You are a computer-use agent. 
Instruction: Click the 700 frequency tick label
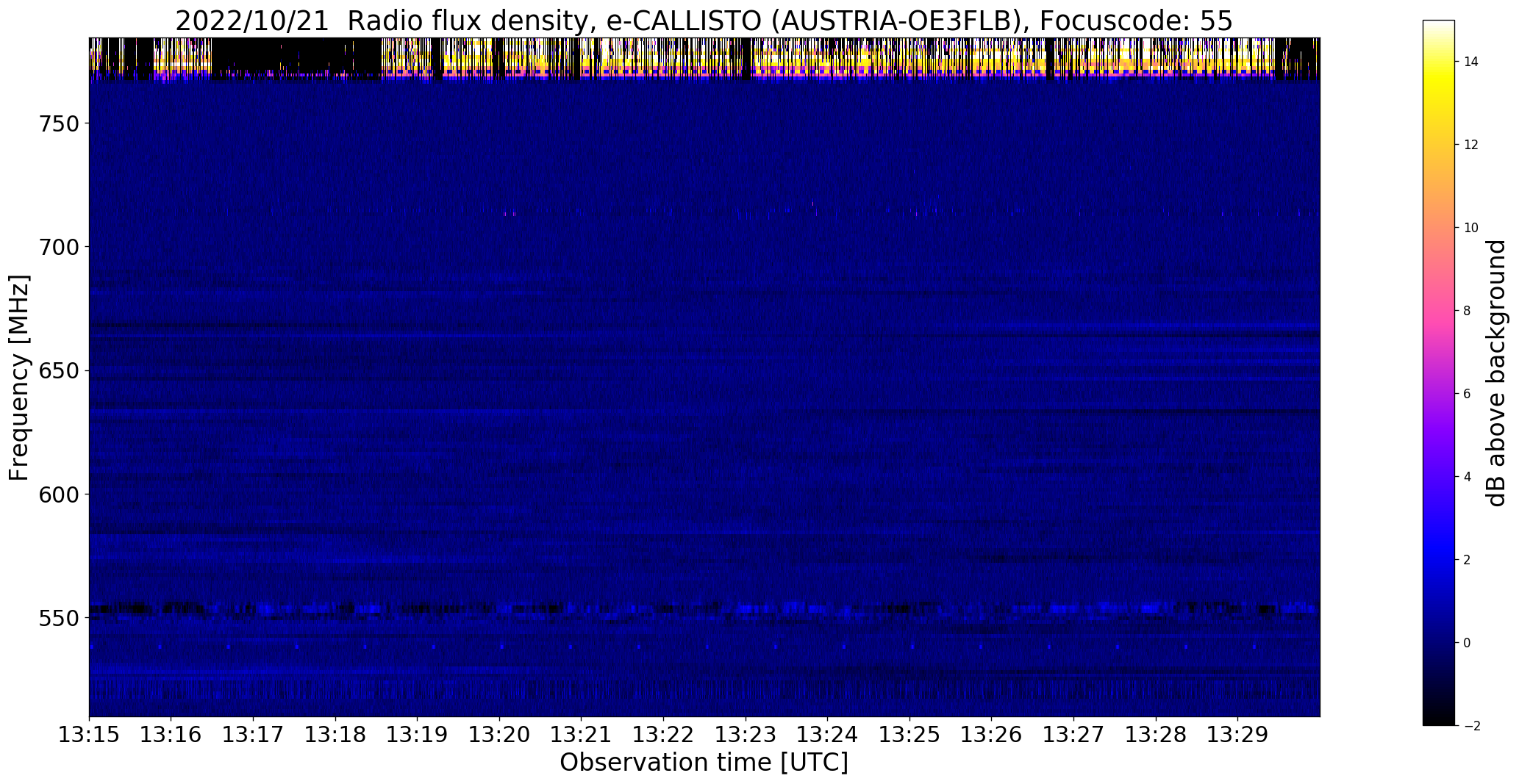pyautogui.click(x=58, y=247)
